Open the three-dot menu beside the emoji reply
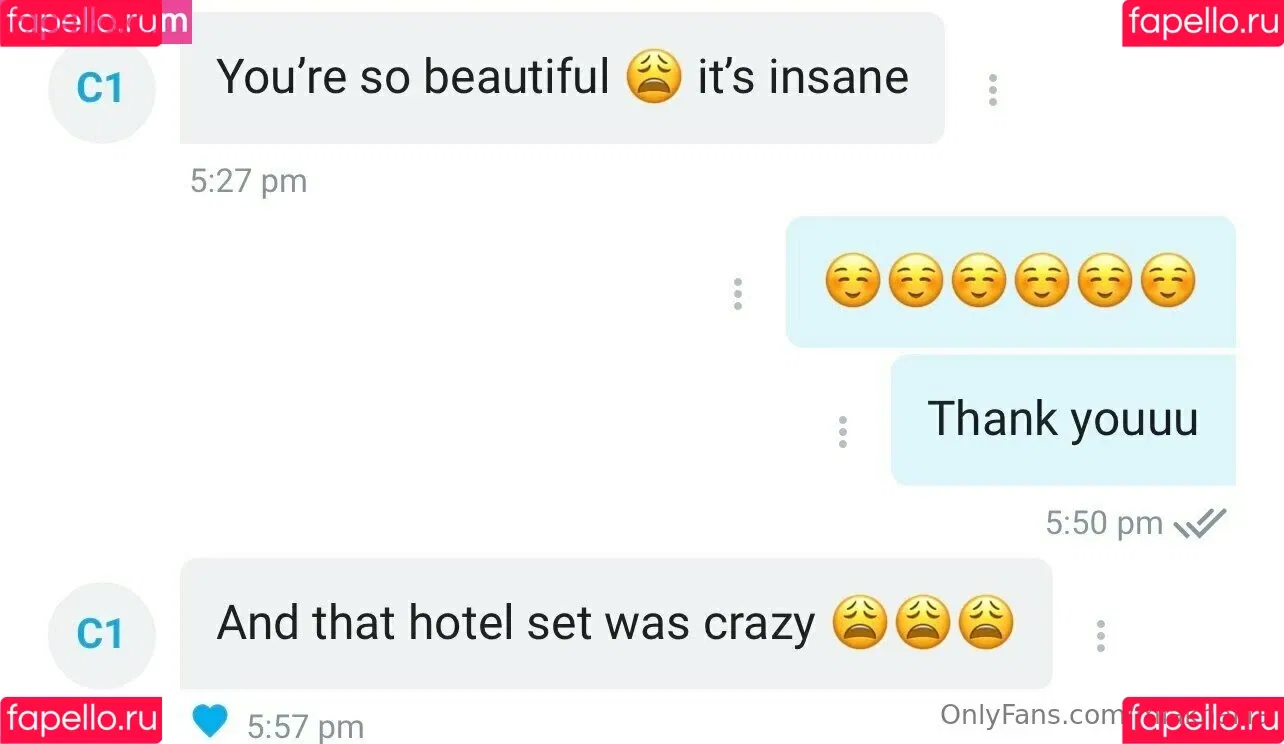 (737, 294)
